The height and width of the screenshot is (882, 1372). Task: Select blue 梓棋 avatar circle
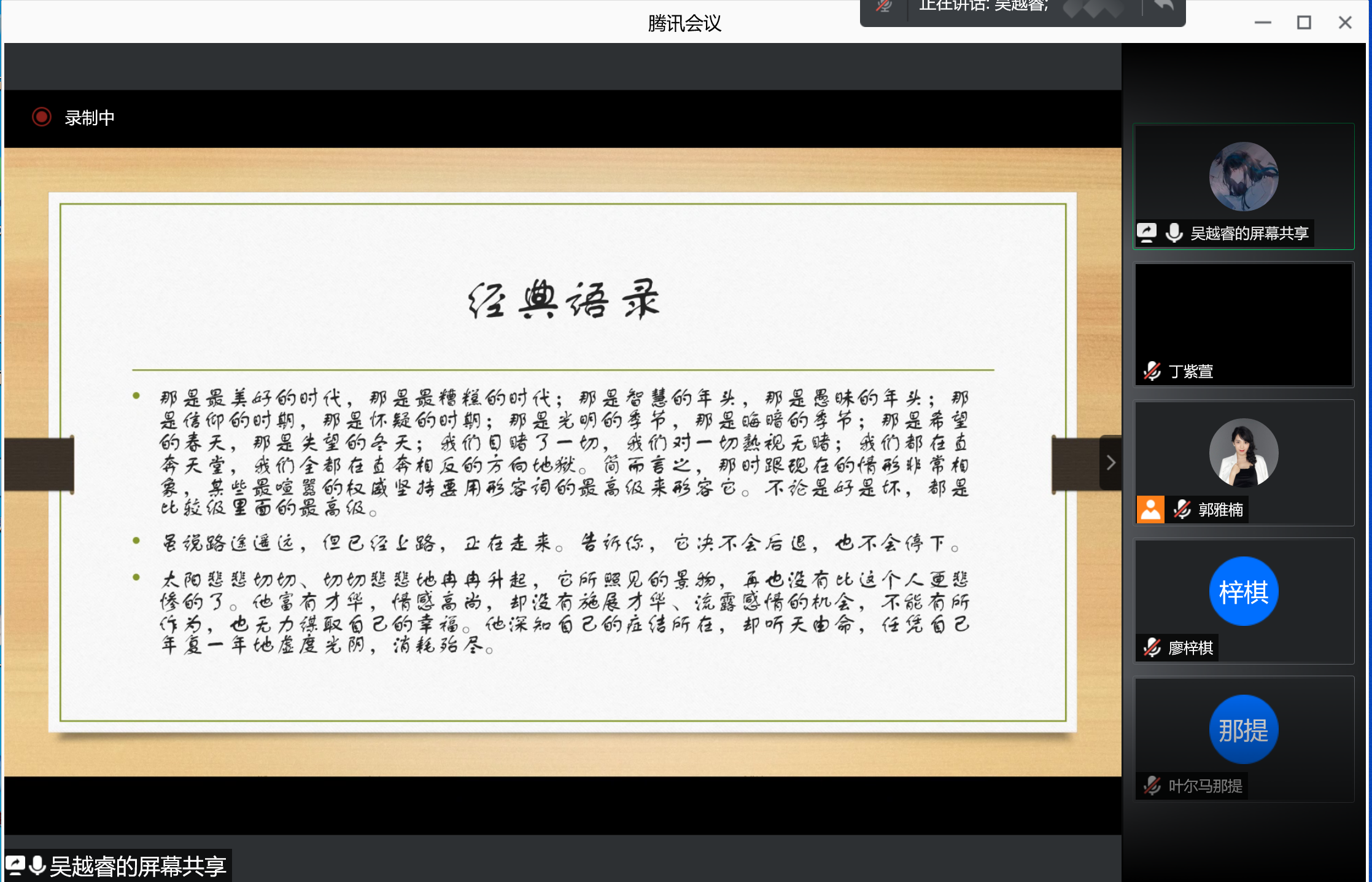tap(1243, 591)
